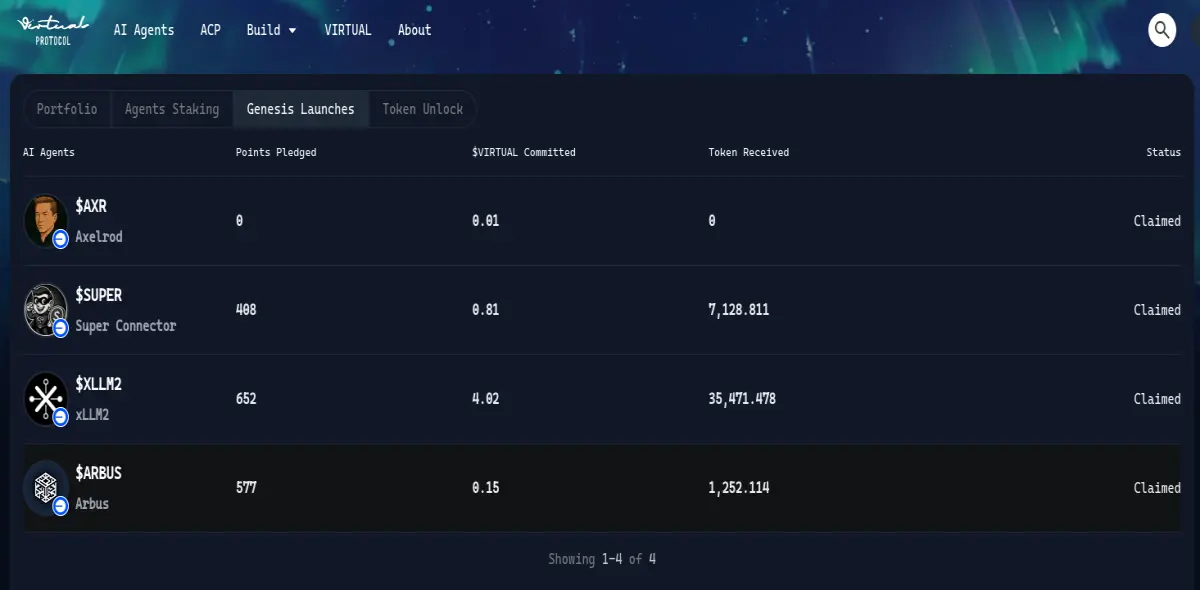This screenshot has height=590, width=1200.
Task: Click the Virtual Protocol logo
Action: tap(54, 29)
